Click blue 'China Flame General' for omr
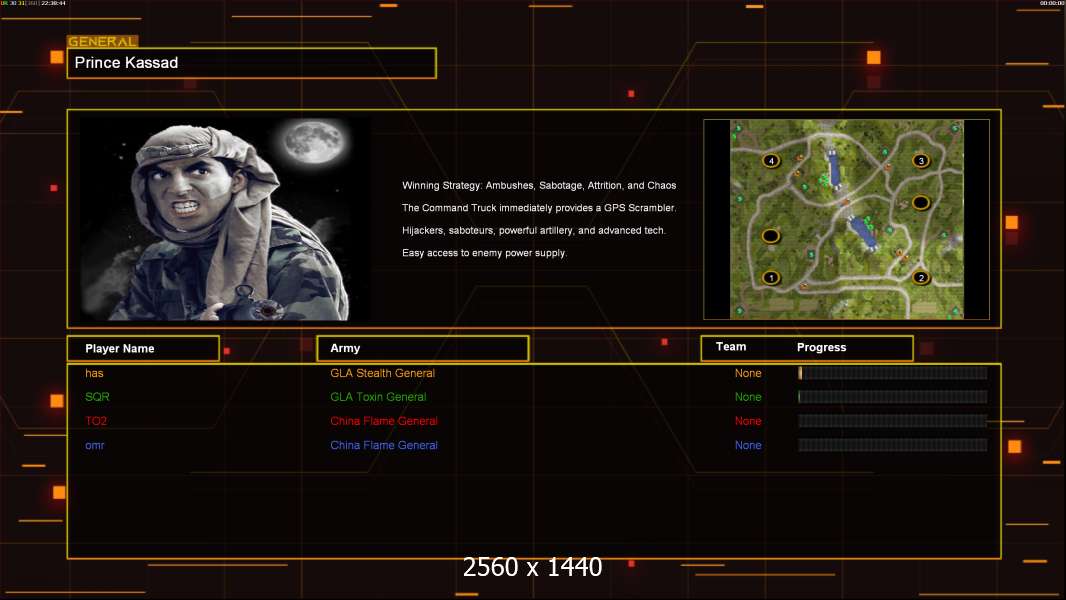The width and height of the screenshot is (1066, 600). tap(383, 446)
